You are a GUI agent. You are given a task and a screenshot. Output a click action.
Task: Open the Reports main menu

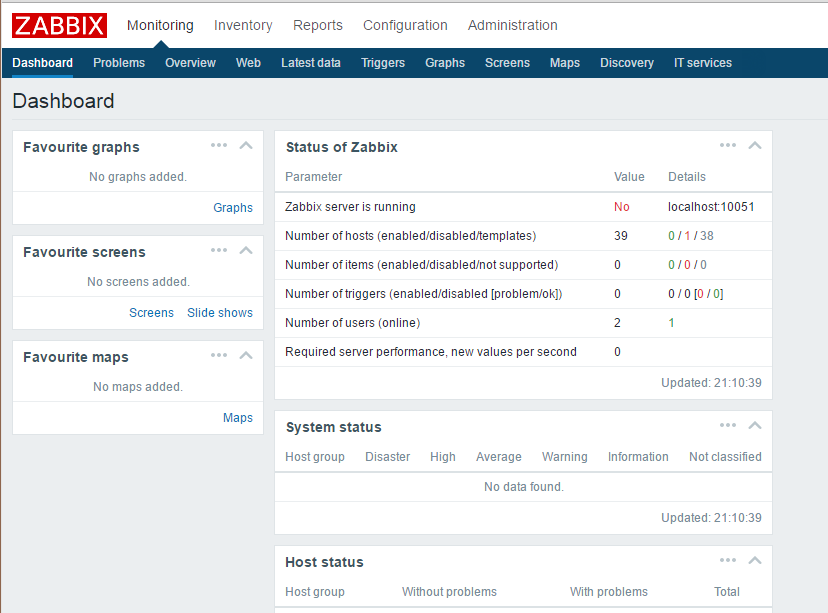click(318, 25)
